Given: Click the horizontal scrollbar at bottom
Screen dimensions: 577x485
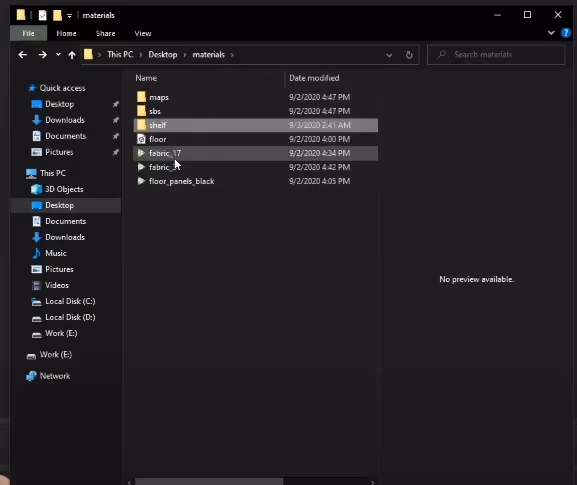Looking at the screenshot, I should coord(209,481).
